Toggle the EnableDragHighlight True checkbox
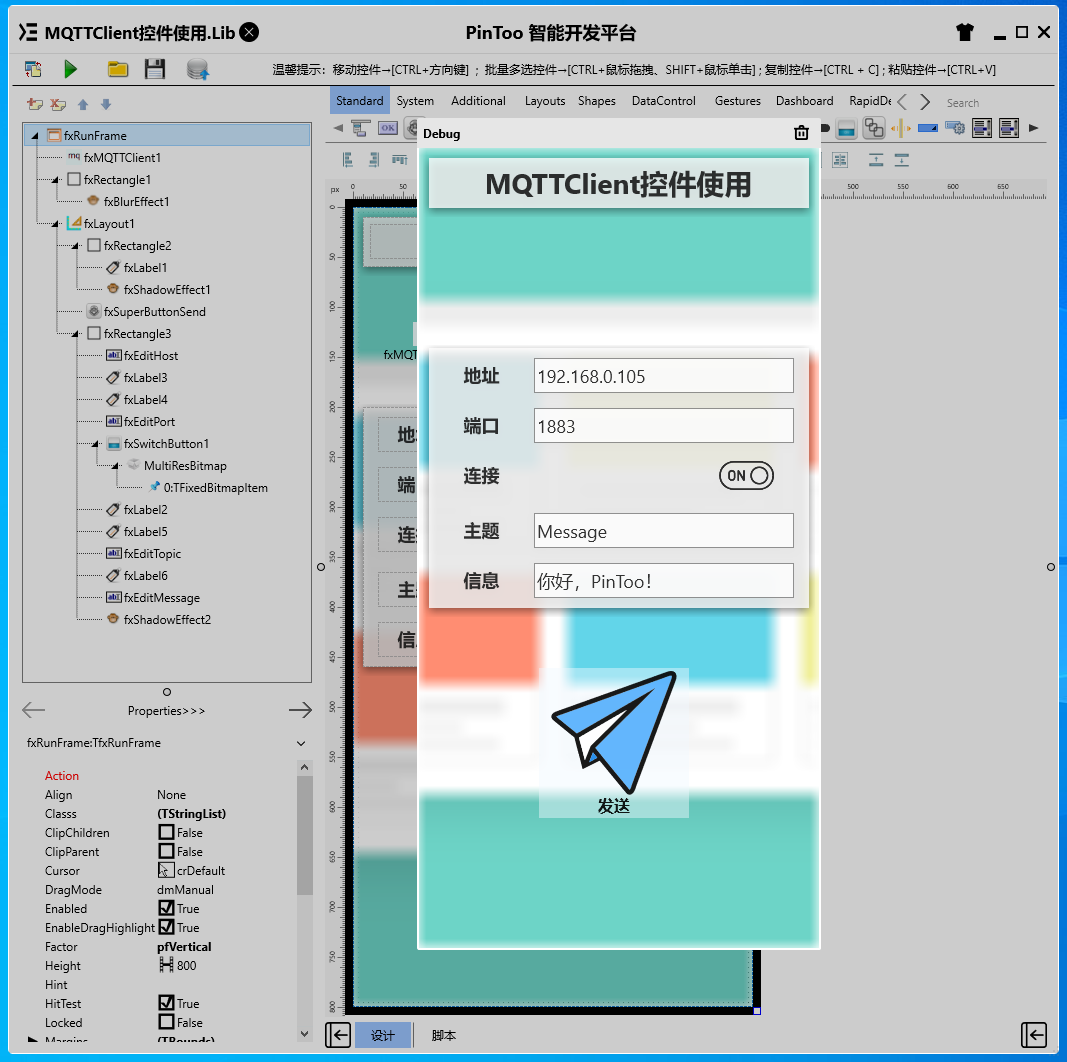This screenshot has height=1062, width=1067. 166,927
